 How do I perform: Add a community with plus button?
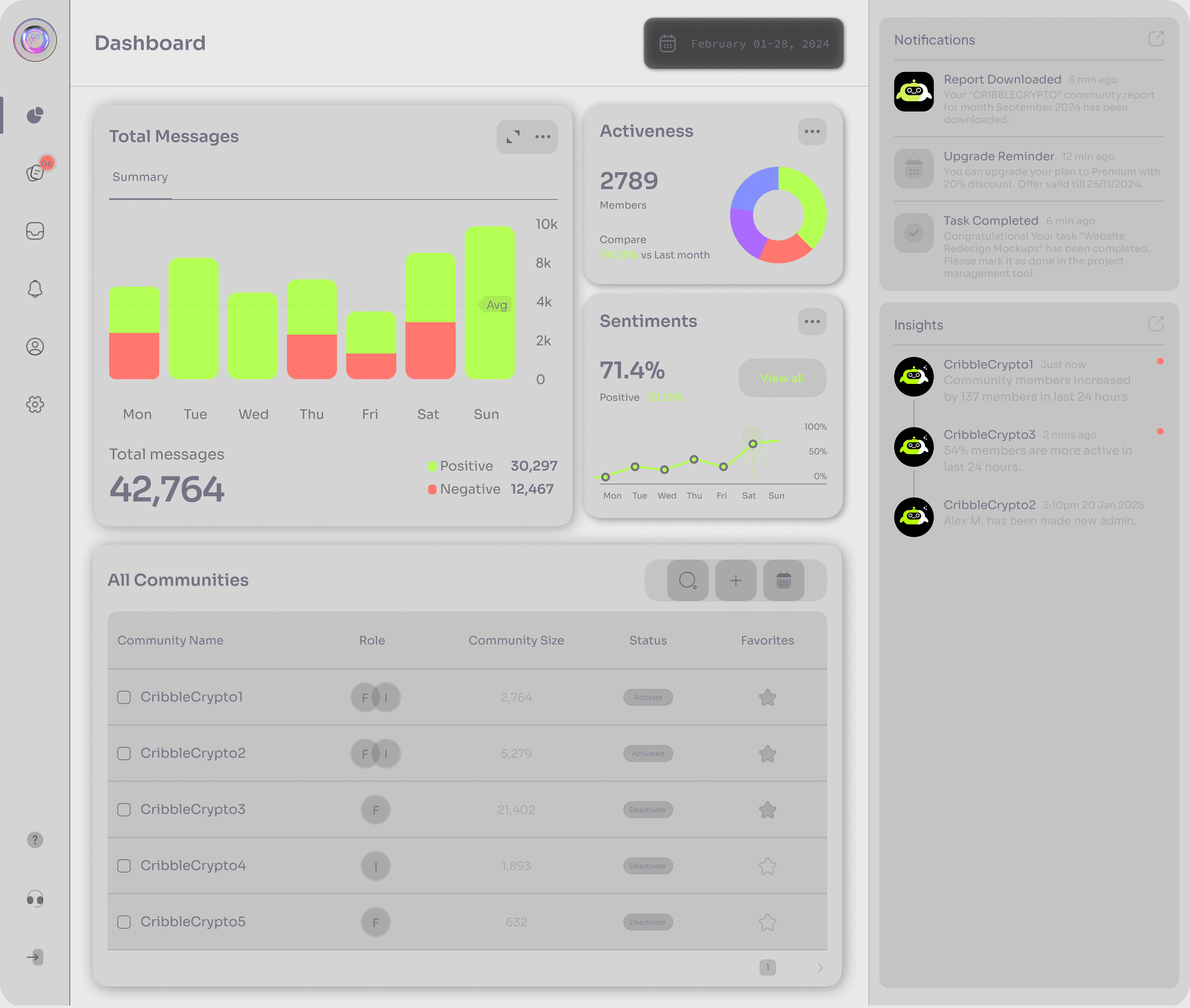[736, 581]
